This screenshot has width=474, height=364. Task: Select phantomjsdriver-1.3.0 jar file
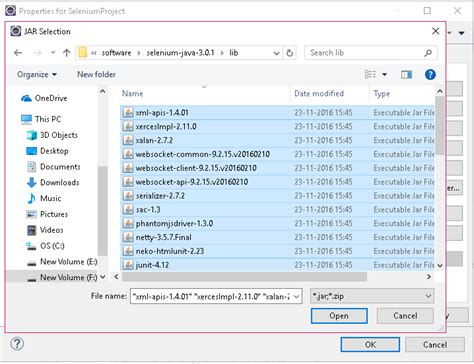pos(277,223)
